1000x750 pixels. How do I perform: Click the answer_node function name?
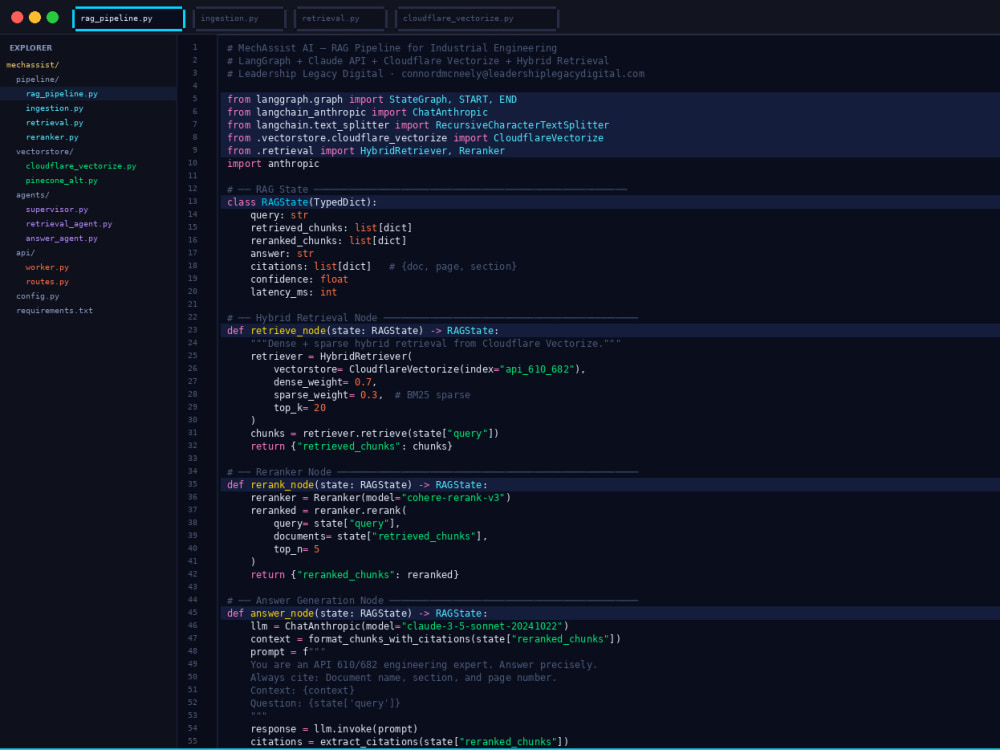coord(283,613)
